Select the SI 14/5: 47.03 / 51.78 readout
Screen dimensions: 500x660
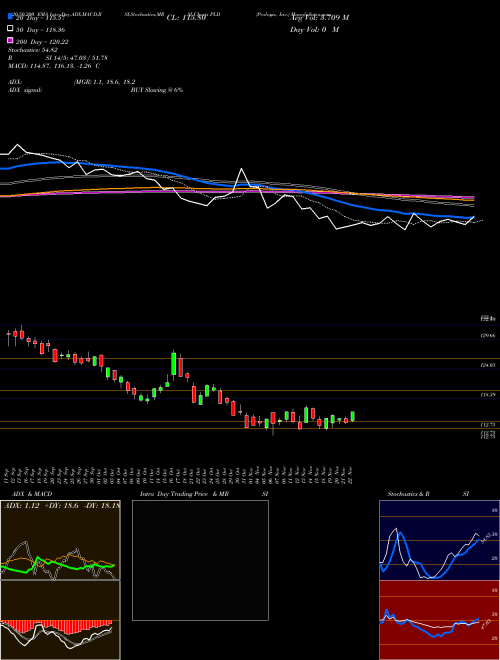(x=77, y=58)
